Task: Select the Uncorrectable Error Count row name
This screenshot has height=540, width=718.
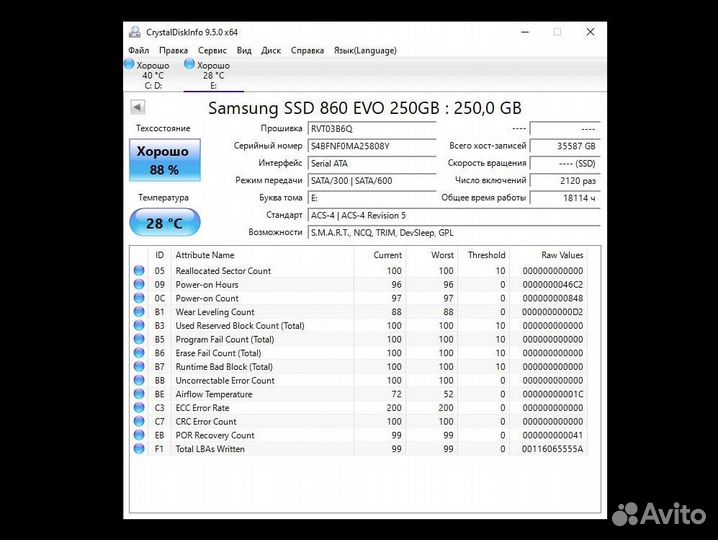Action: click(225, 381)
